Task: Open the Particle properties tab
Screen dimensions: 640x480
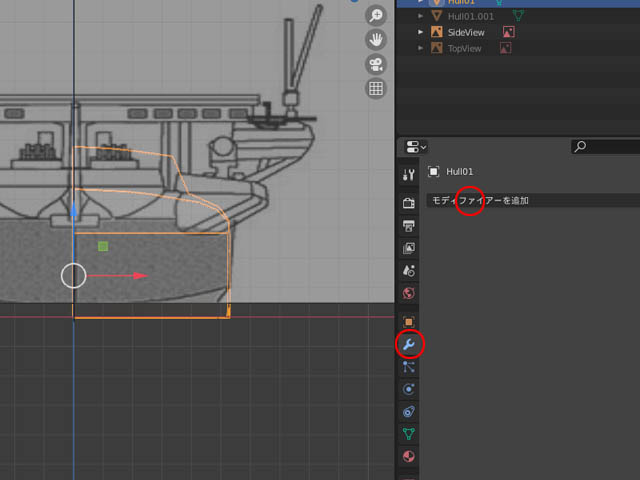Action: pos(409,367)
